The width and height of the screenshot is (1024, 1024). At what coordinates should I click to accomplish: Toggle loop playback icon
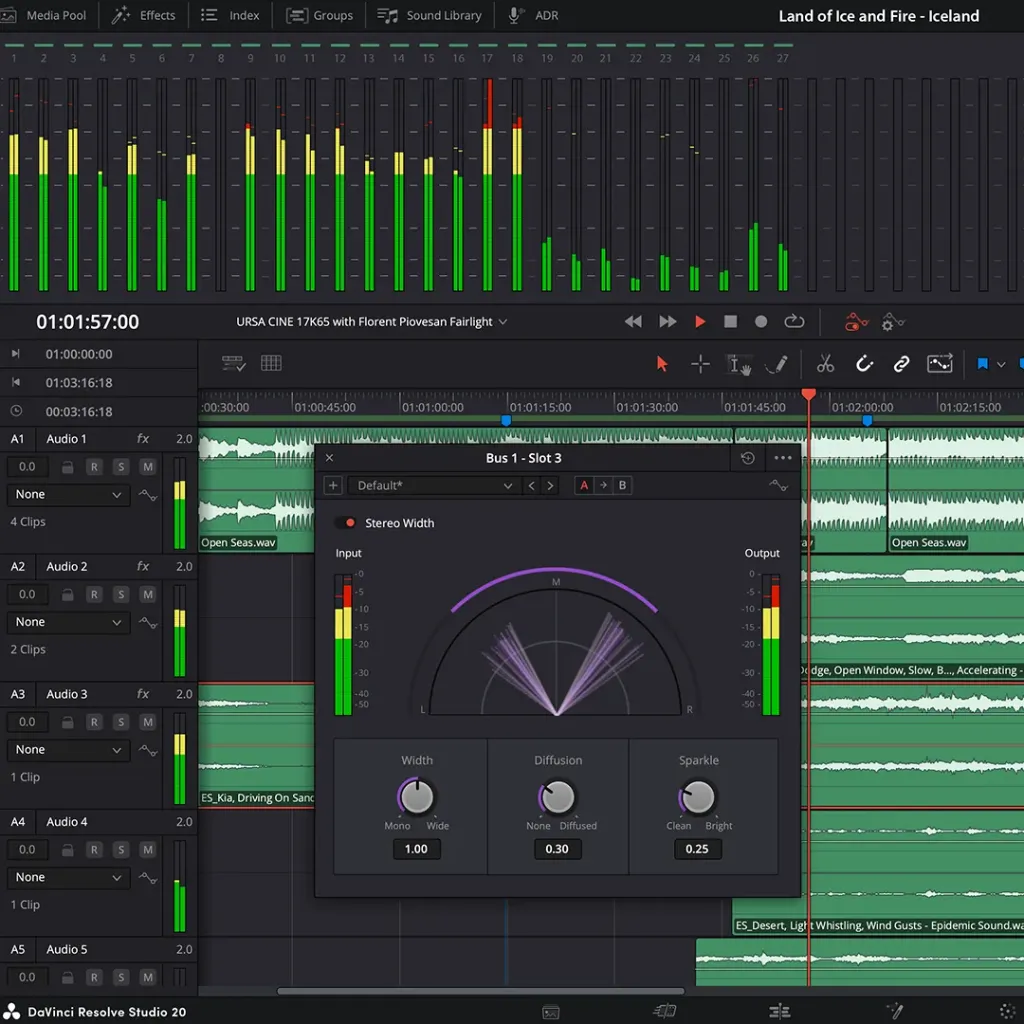794,321
